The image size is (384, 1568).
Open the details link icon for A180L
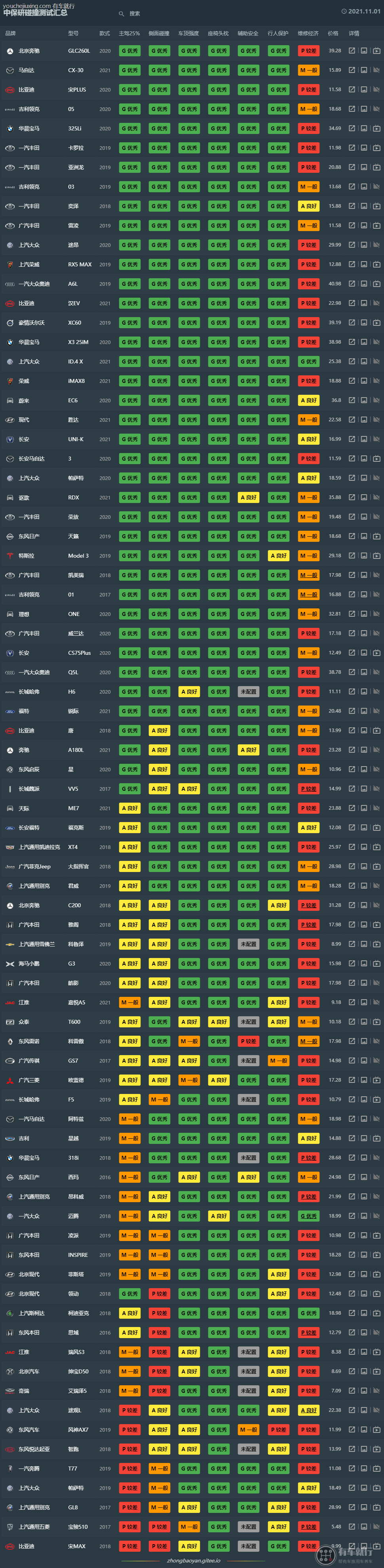[352, 750]
